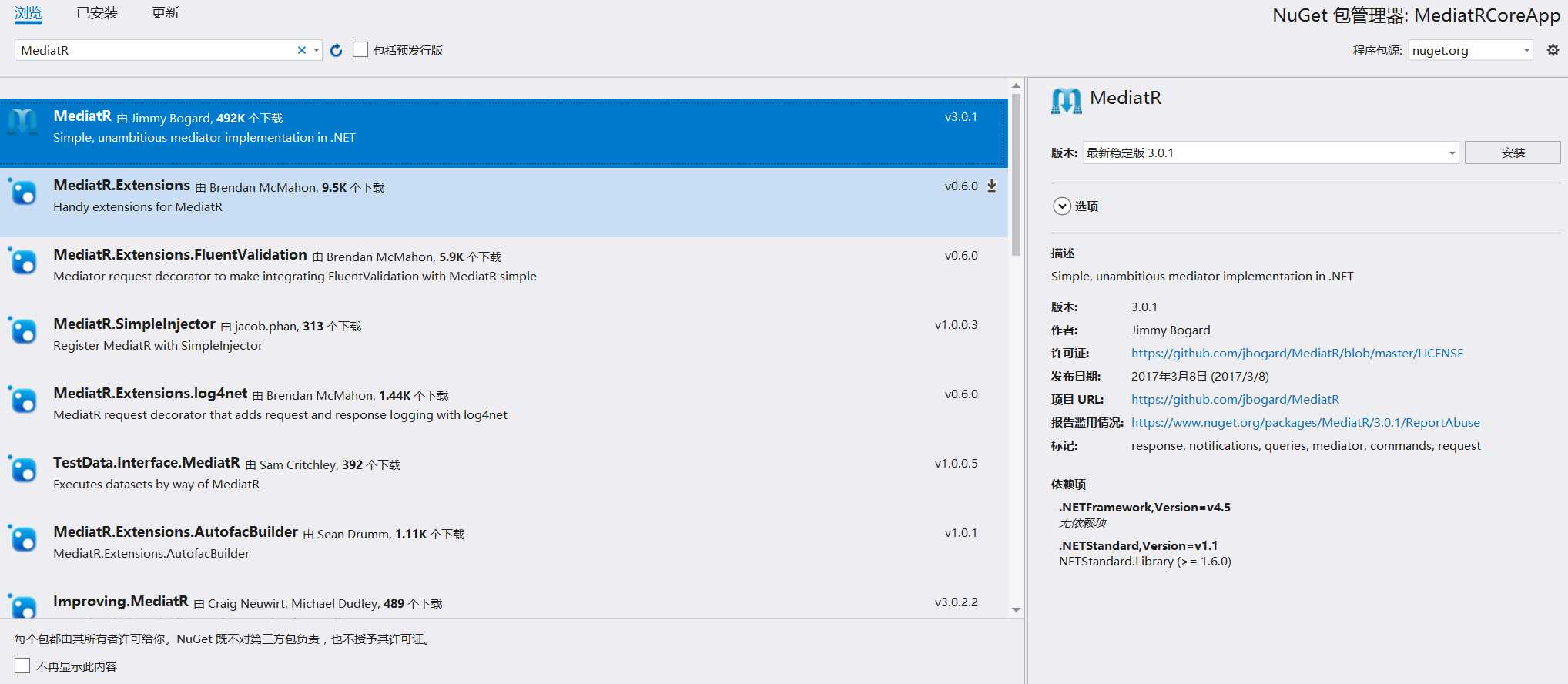Select the MediatR.Extensions.FluentValidation package title
The width and height of the screenshot is (1568, 684).
[180, 255]
